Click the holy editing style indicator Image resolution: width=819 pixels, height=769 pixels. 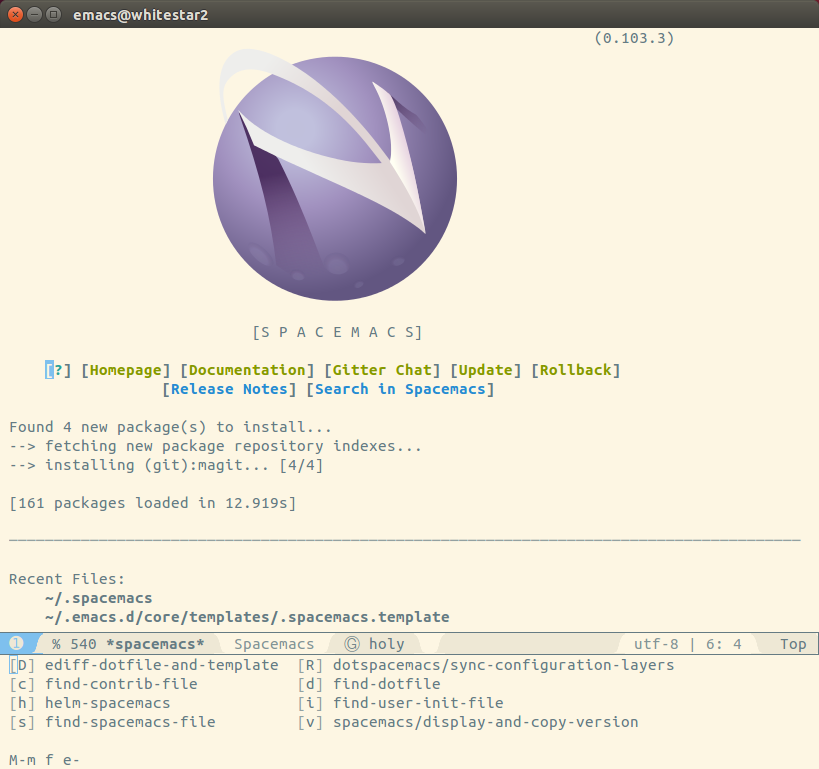[x=387, y=644]
